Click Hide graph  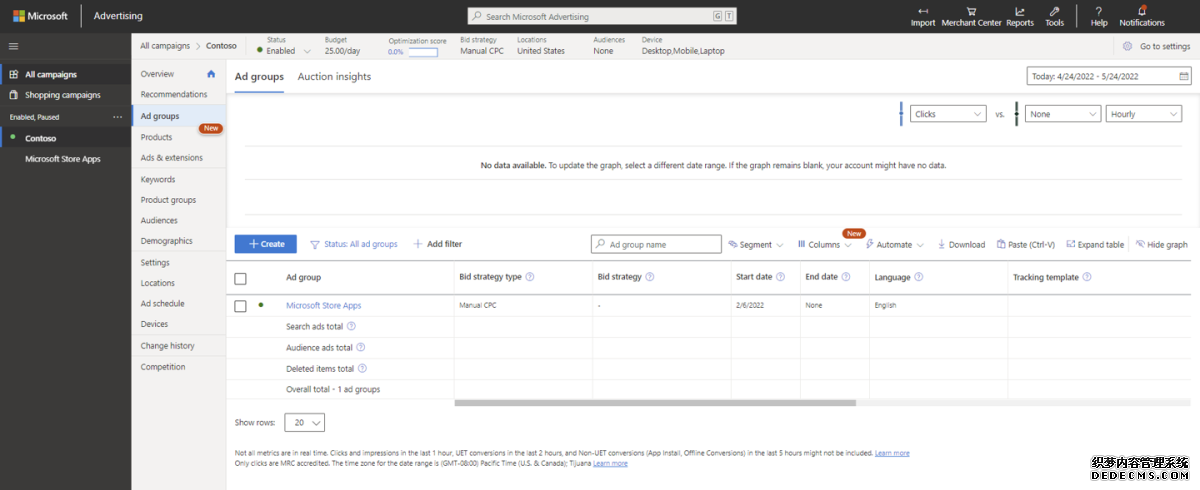click(1161, 244)
